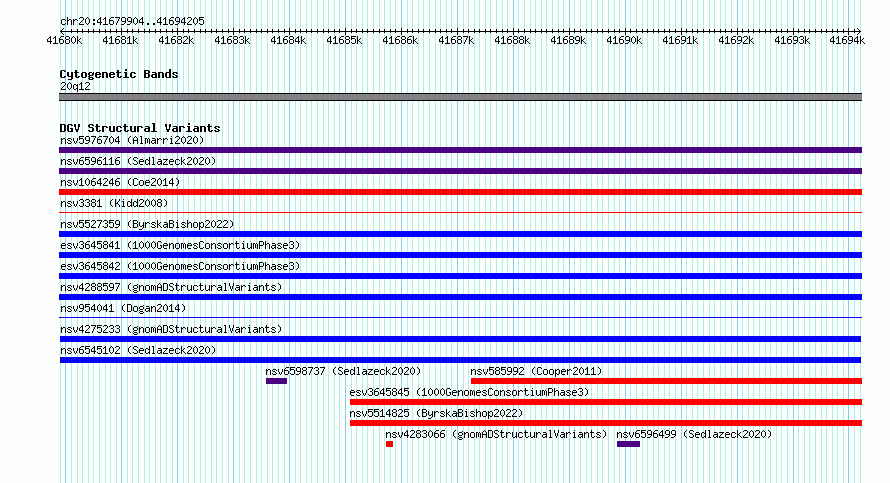The image size is (890, 483).
Task: Click the 41680k ruler tick label
Action: (64, 40)
